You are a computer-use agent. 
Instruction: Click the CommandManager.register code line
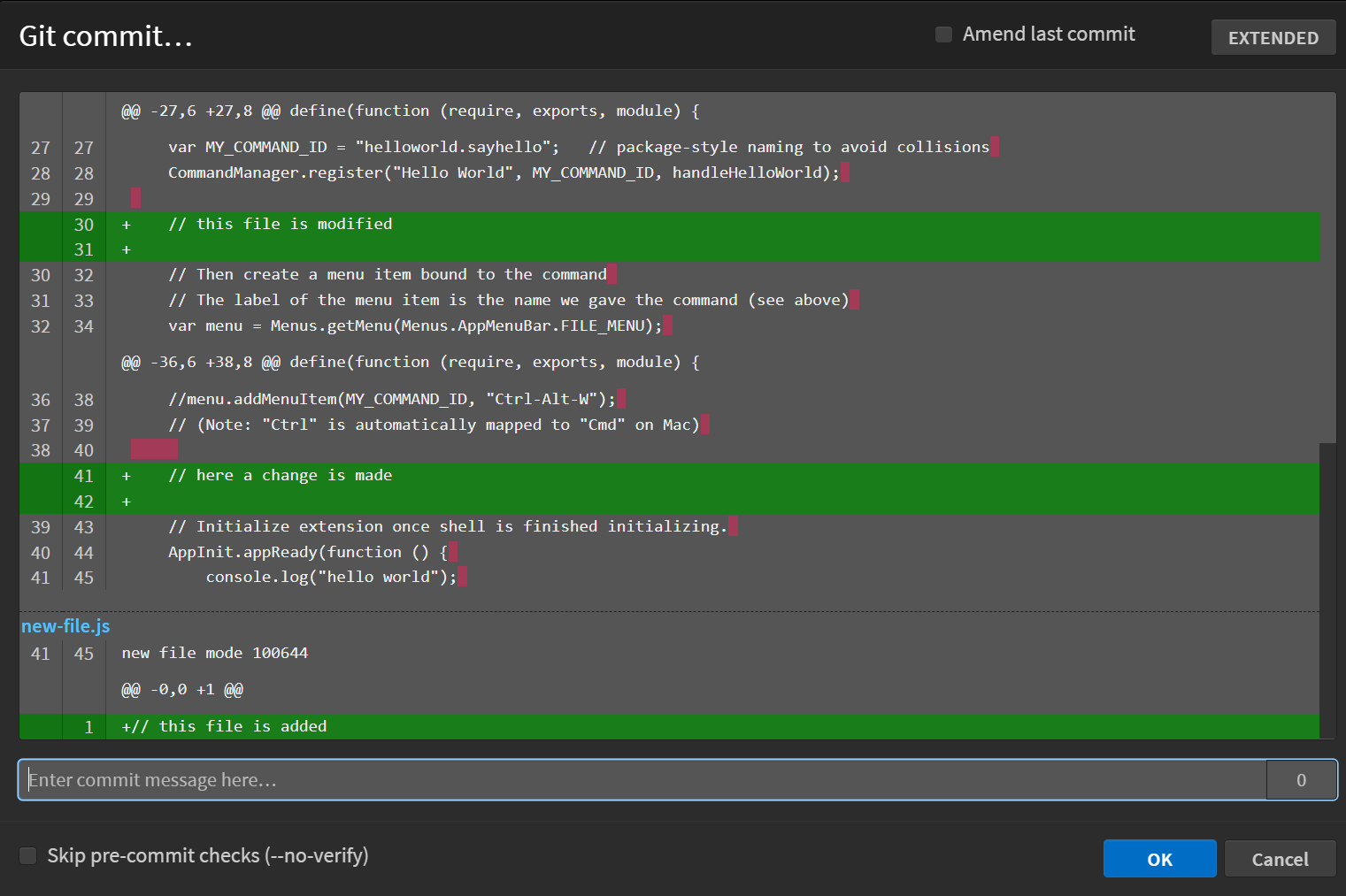[x=504, y=172]
